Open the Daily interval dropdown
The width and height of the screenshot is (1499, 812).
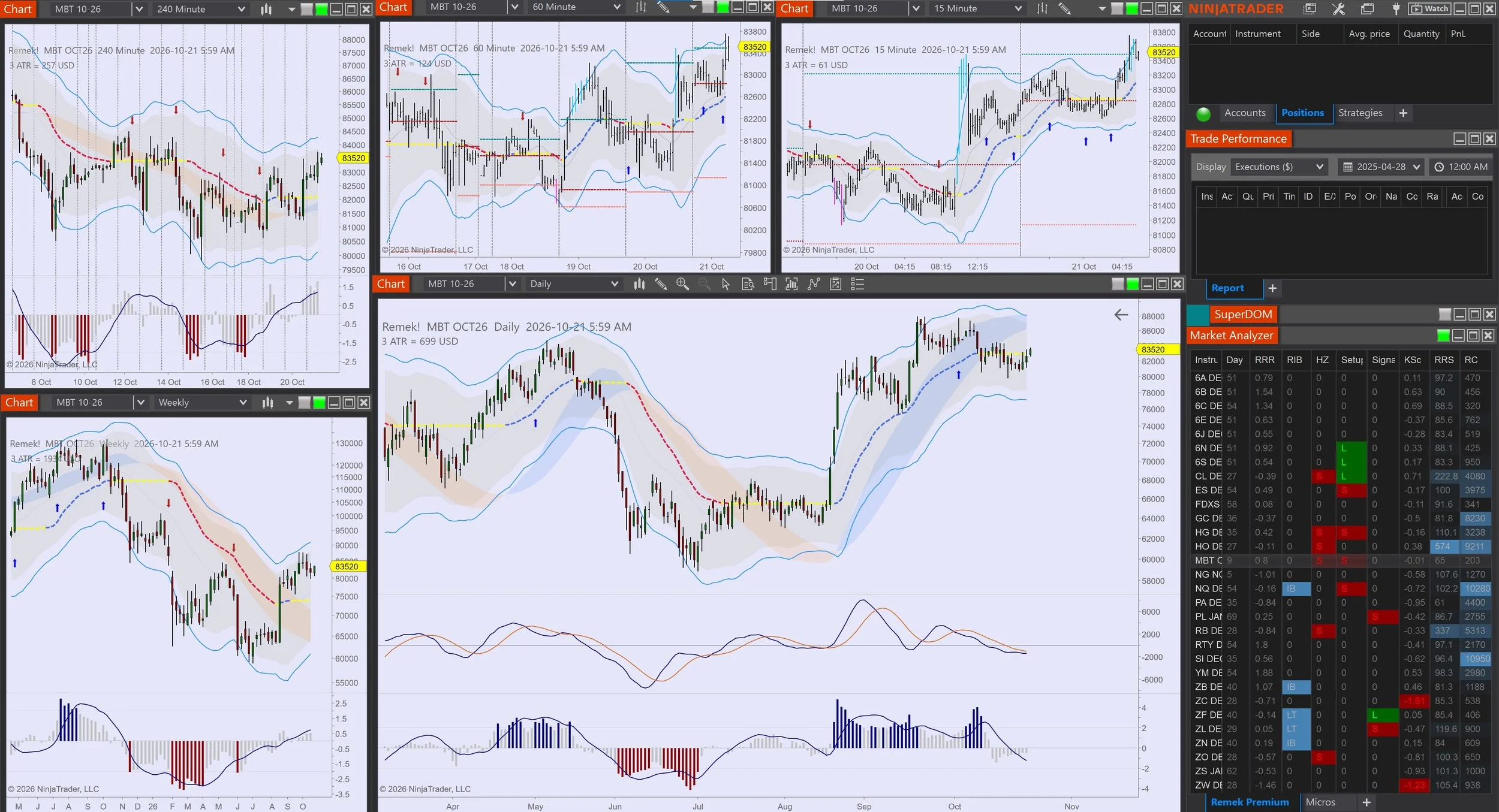click(573, 284)
